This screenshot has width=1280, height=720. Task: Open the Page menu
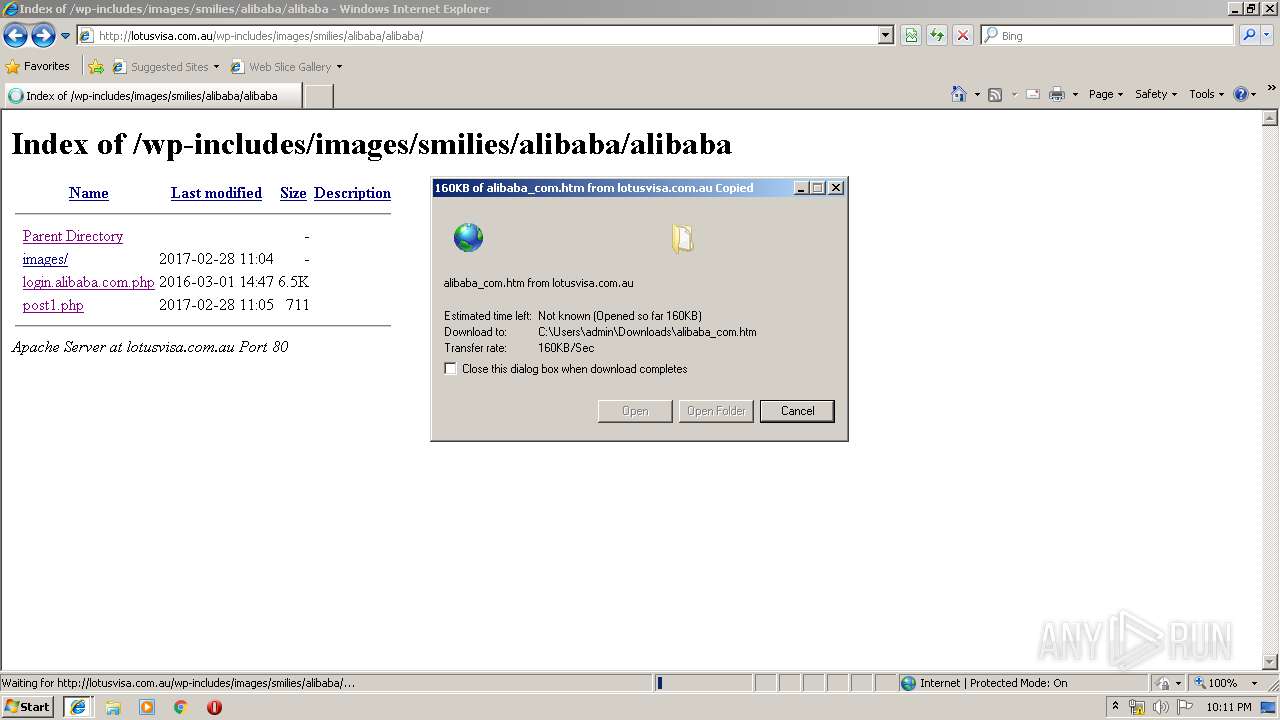click(1106, 94)
